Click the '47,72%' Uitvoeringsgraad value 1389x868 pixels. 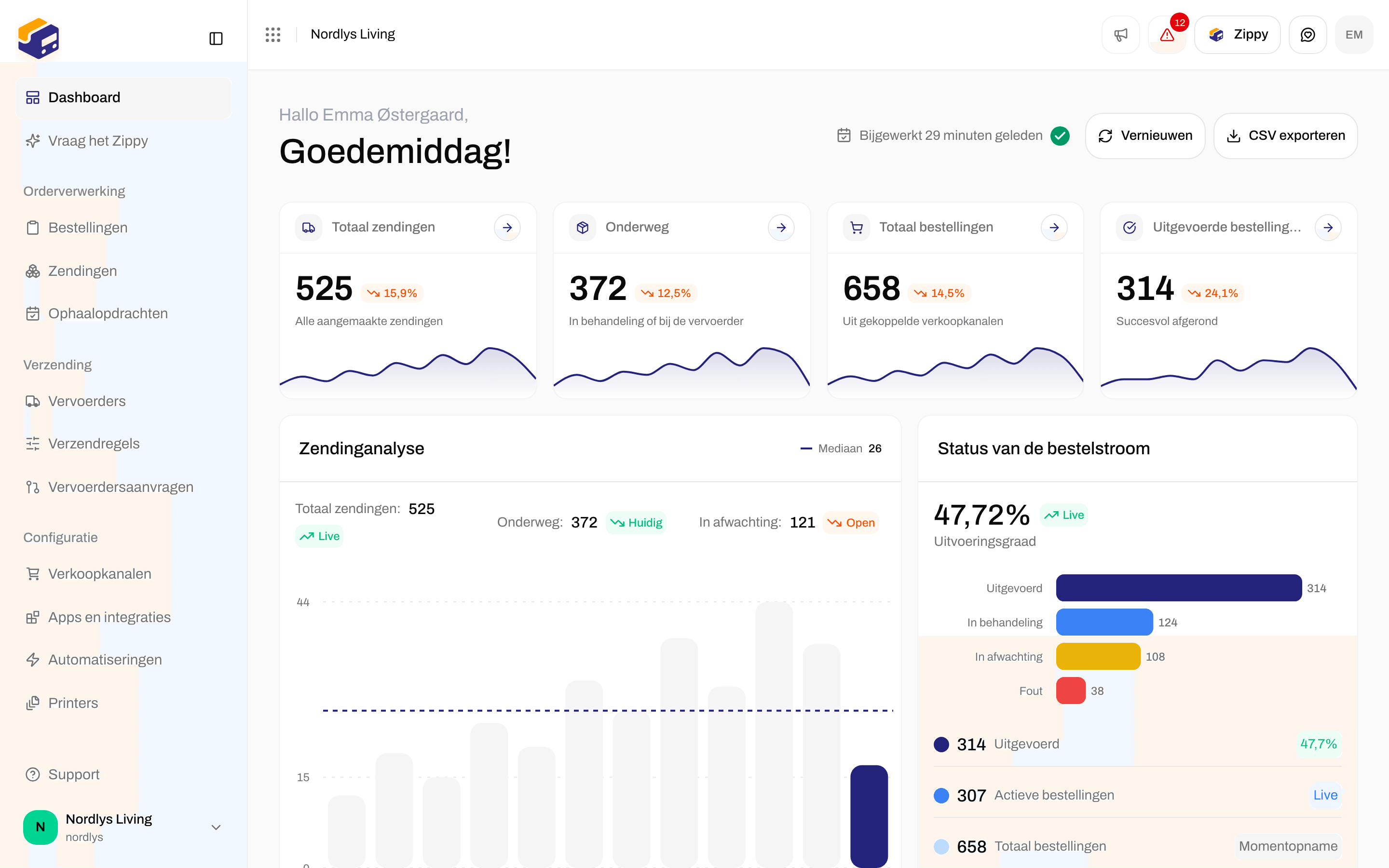(x=982, y=515)
